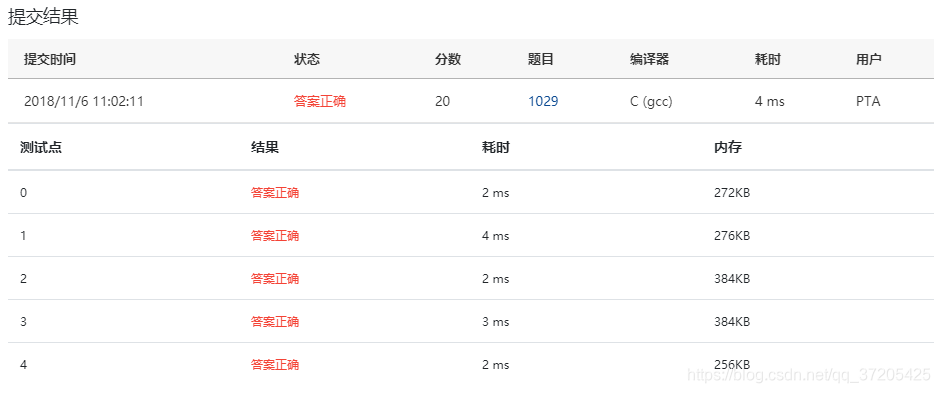The image size is (940, 393).
Task: Click the 耗时 header in the test point table
Action: [x=496, y=147]
